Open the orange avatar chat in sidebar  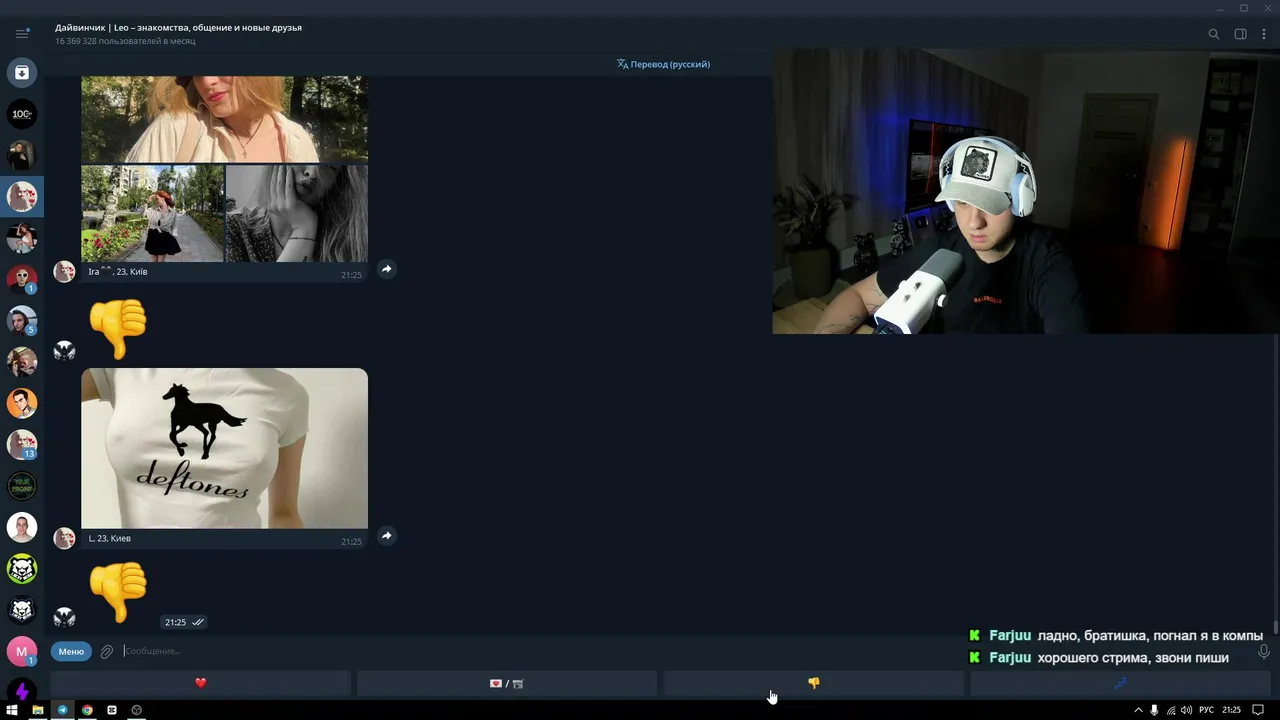click(22, 403)
